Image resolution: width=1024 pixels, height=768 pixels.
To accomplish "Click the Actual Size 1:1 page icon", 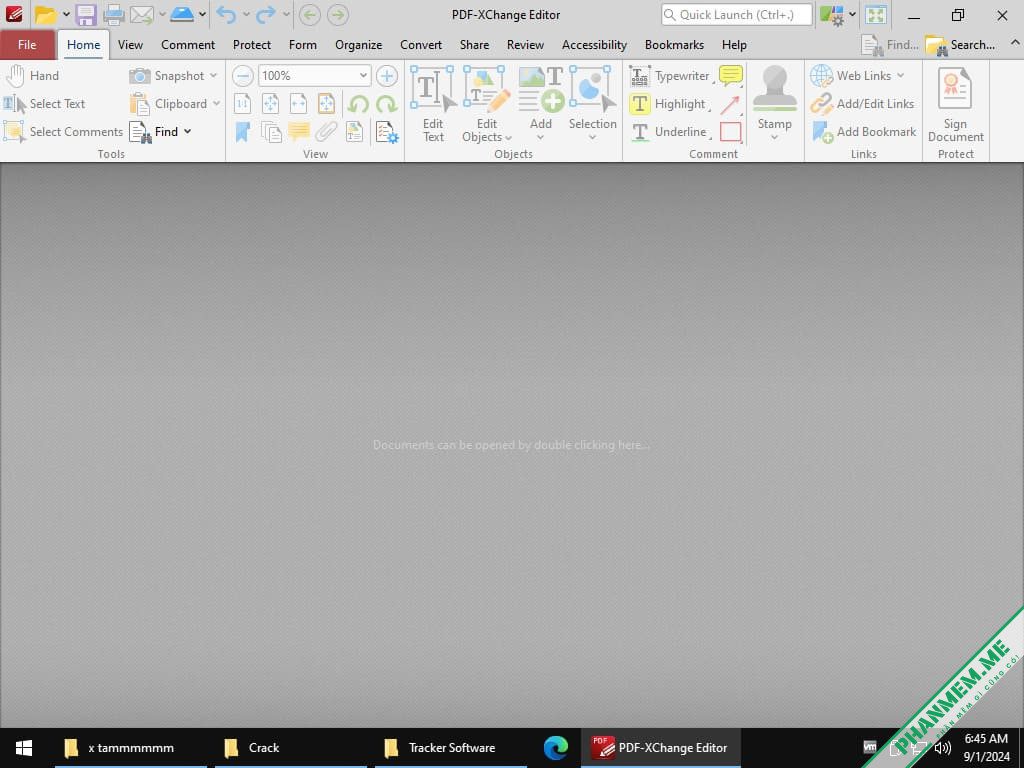I will pyautogui.click(x=242, y=104).
